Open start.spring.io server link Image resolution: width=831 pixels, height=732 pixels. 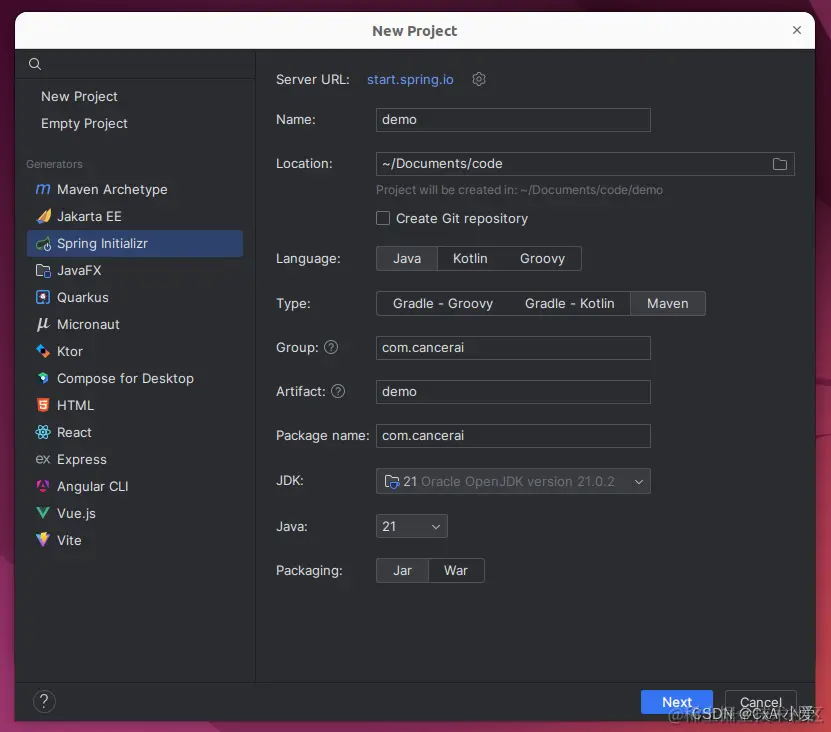[410, 80]
